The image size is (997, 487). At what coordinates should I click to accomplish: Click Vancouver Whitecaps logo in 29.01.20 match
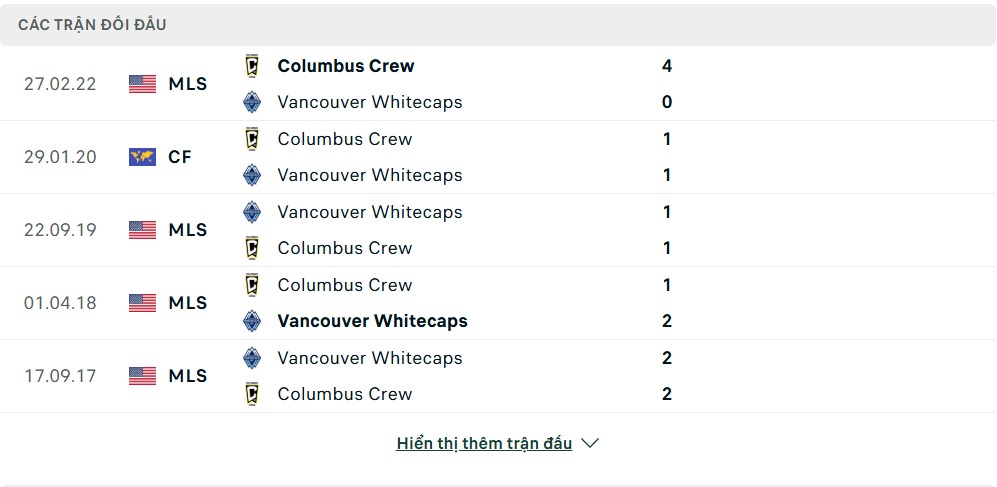(252, 175)
